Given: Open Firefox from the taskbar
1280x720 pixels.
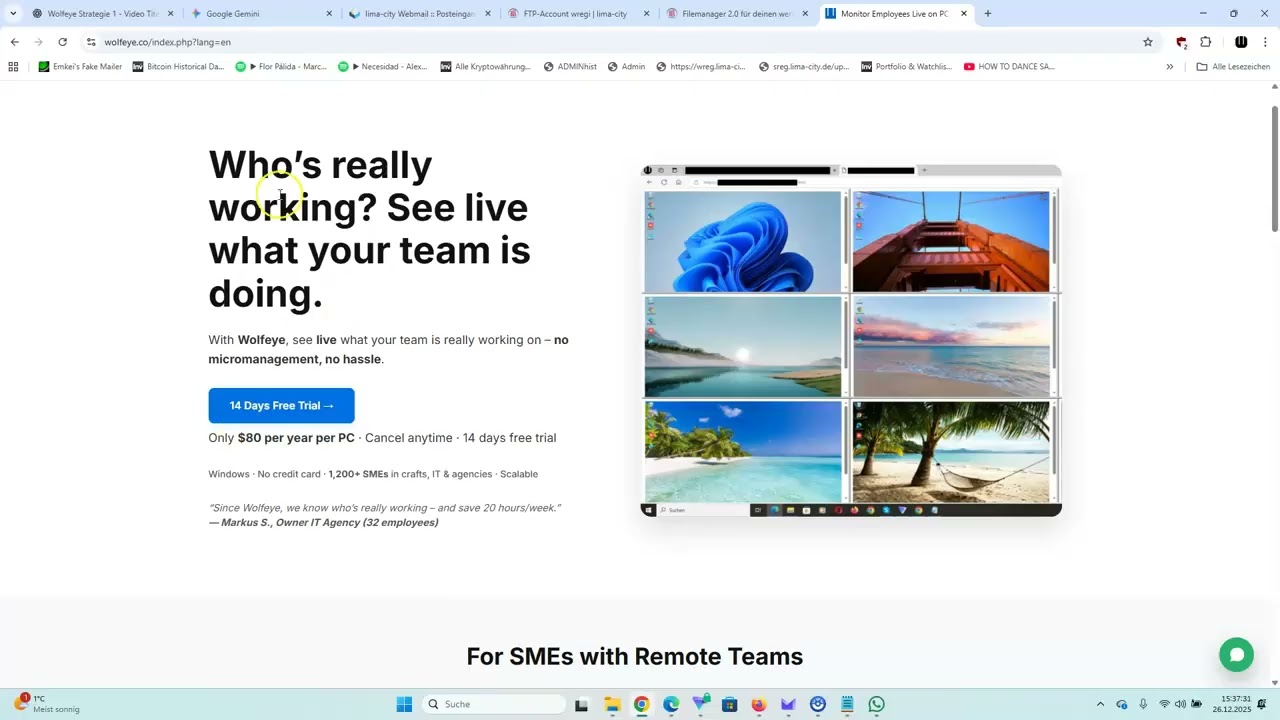Looking at the screenshot, I should [759, 704].
